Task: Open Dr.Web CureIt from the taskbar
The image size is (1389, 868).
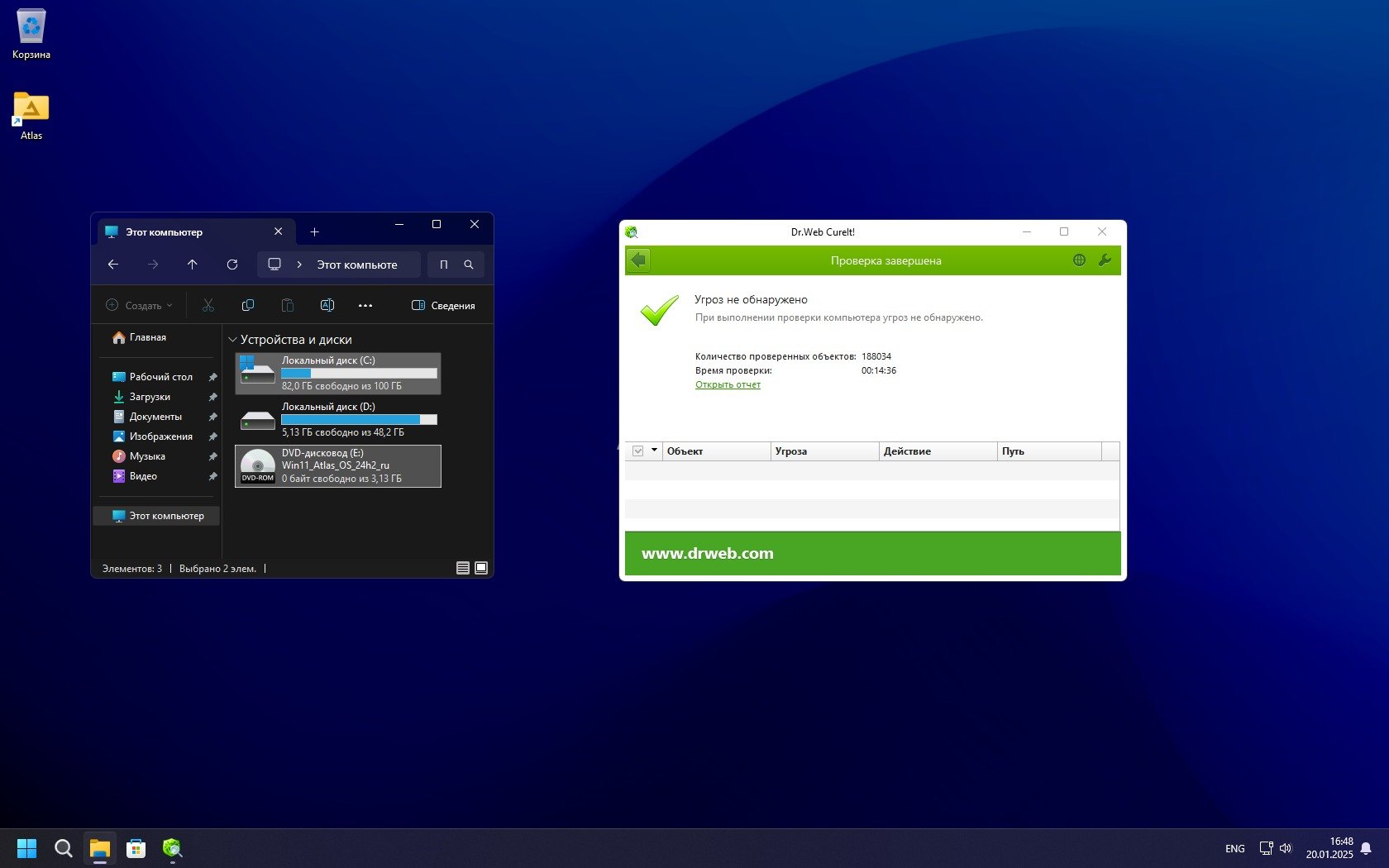Action: point(172,848)
